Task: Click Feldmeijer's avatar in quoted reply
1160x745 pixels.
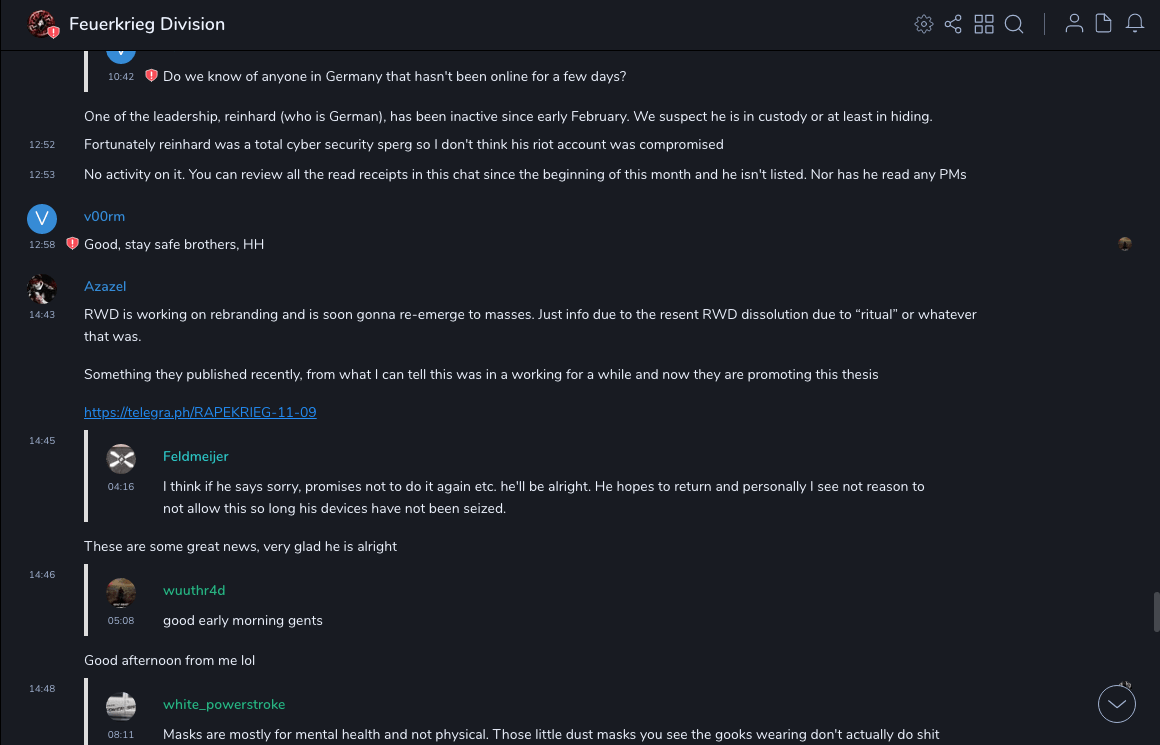Action: pos(121,458)
